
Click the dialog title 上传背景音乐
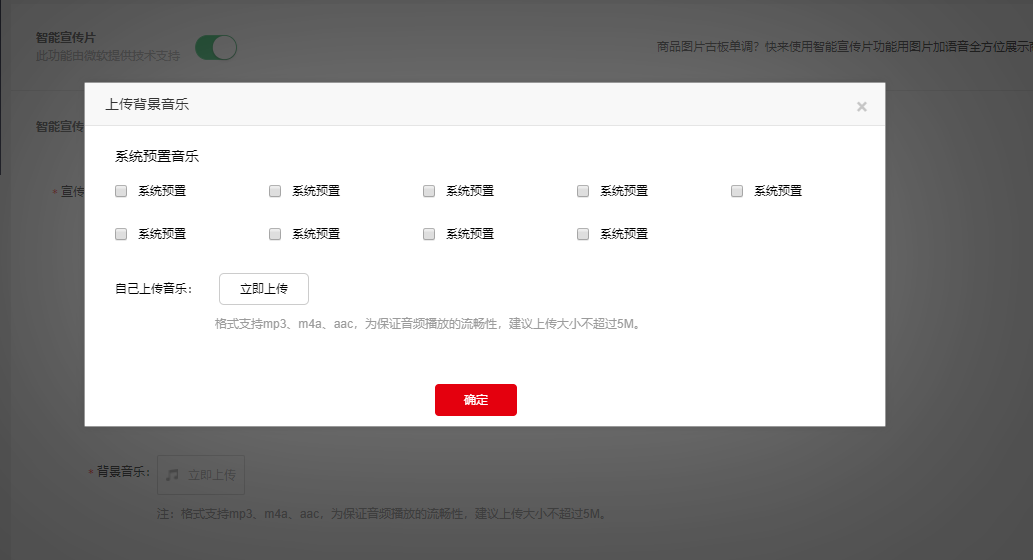click(148, 104)
